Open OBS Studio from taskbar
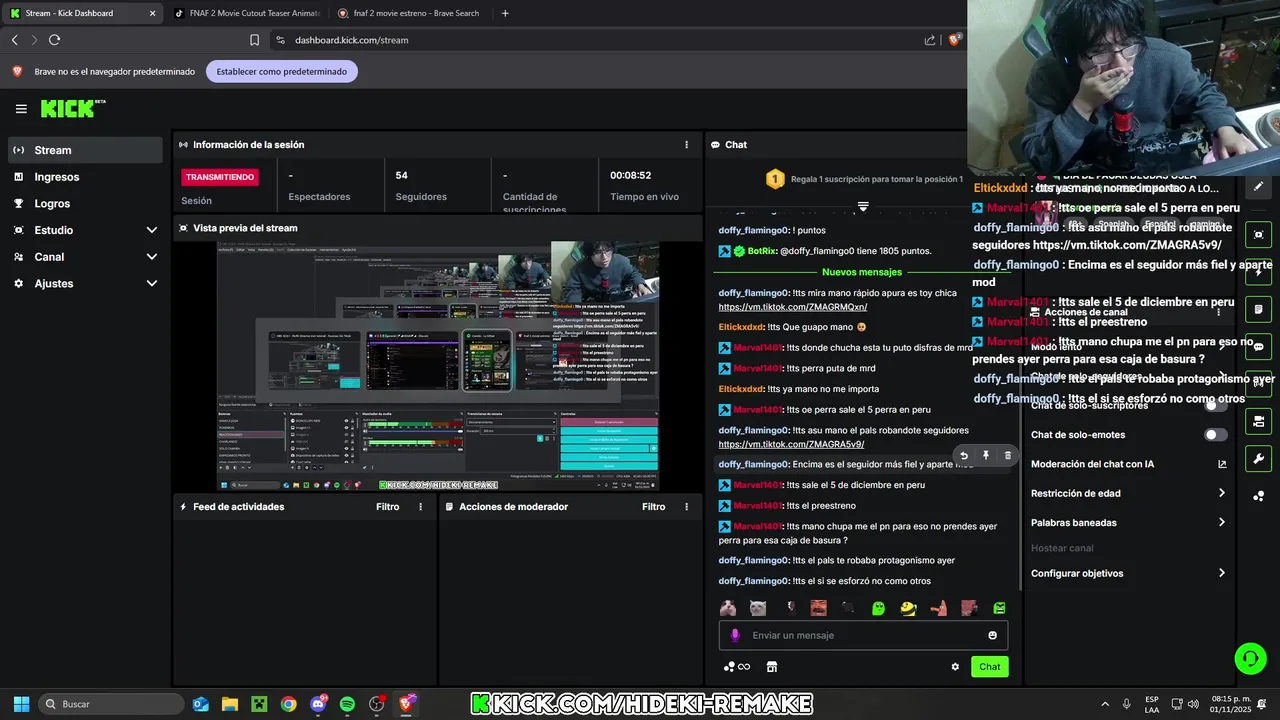 376,704
